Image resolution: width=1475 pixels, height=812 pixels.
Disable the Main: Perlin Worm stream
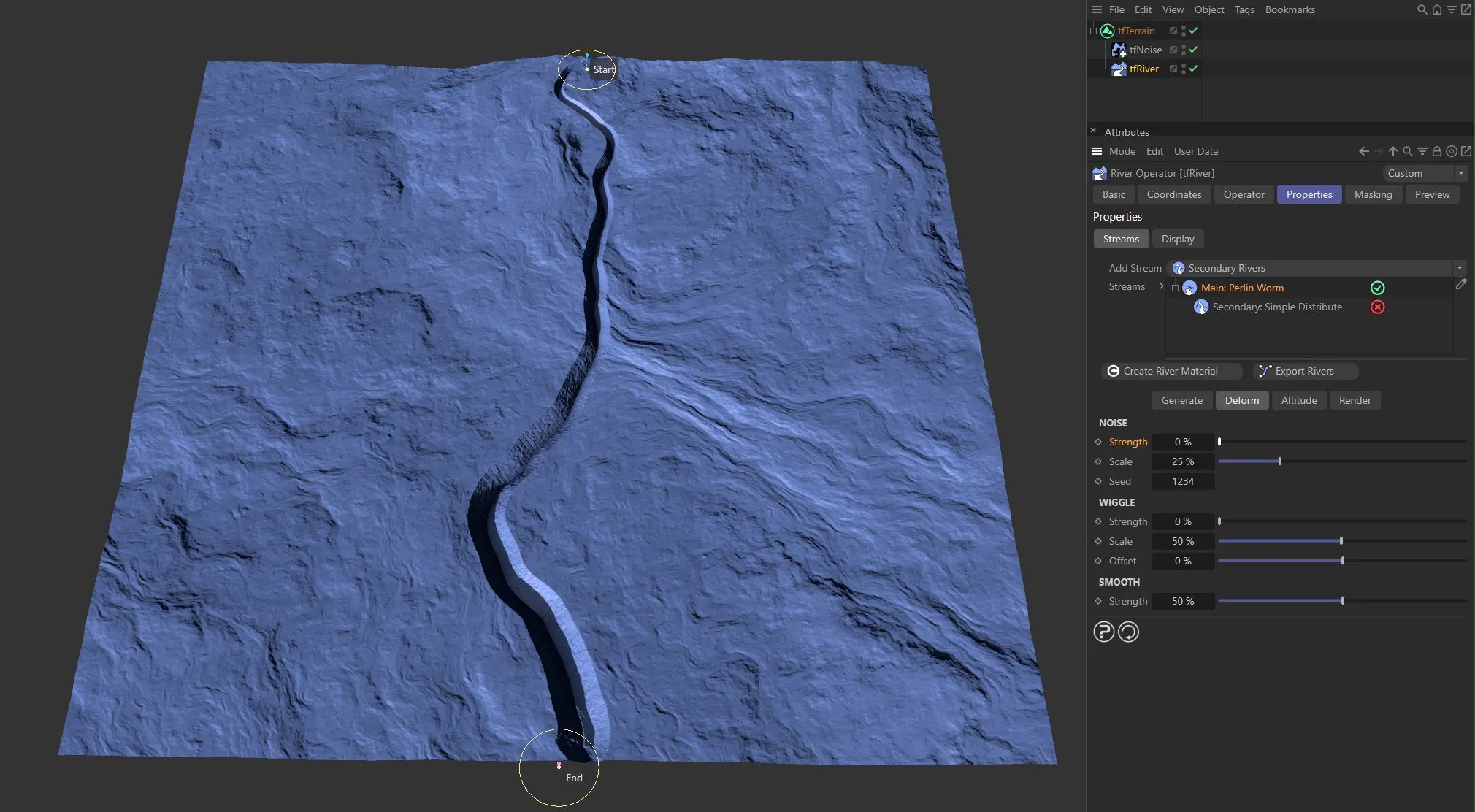1377,288
